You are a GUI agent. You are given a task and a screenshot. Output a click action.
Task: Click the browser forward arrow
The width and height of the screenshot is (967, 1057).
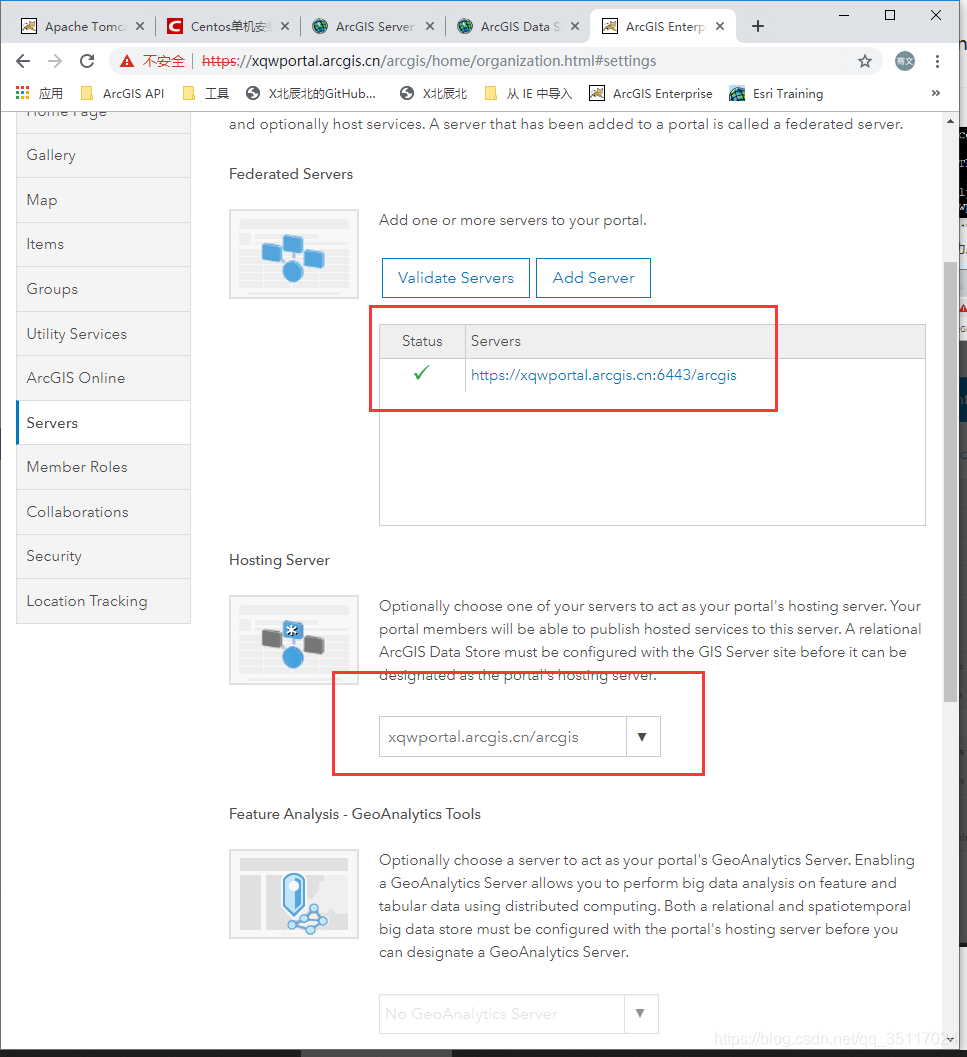click(55, 61)
